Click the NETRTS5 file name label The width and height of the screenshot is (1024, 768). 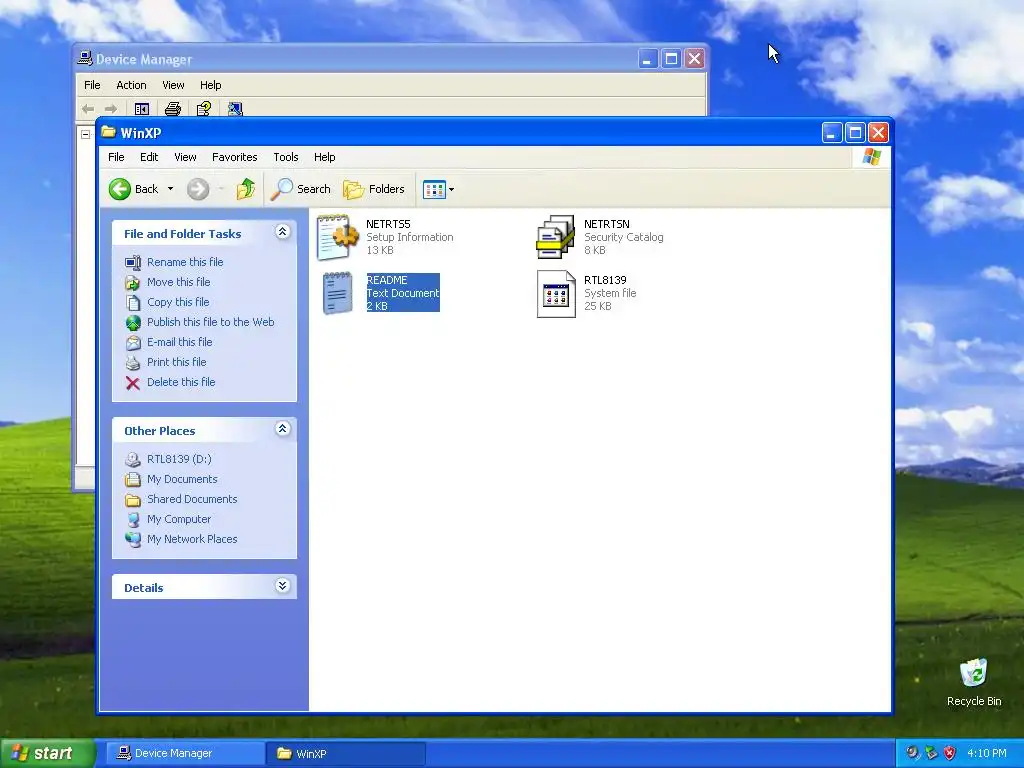click(x=388, y=224)
